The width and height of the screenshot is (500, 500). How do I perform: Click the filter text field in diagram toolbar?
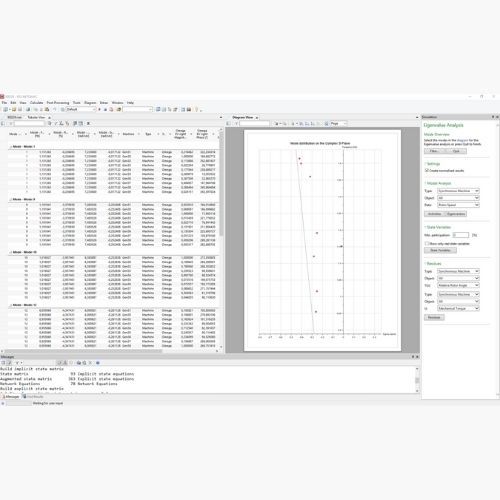coord(254,123)
